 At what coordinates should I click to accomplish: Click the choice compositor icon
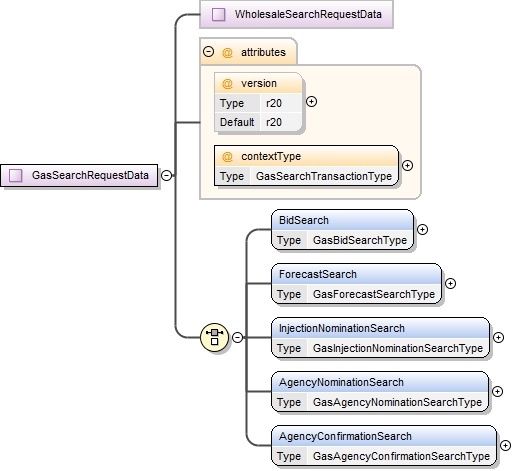pos(215,337)
